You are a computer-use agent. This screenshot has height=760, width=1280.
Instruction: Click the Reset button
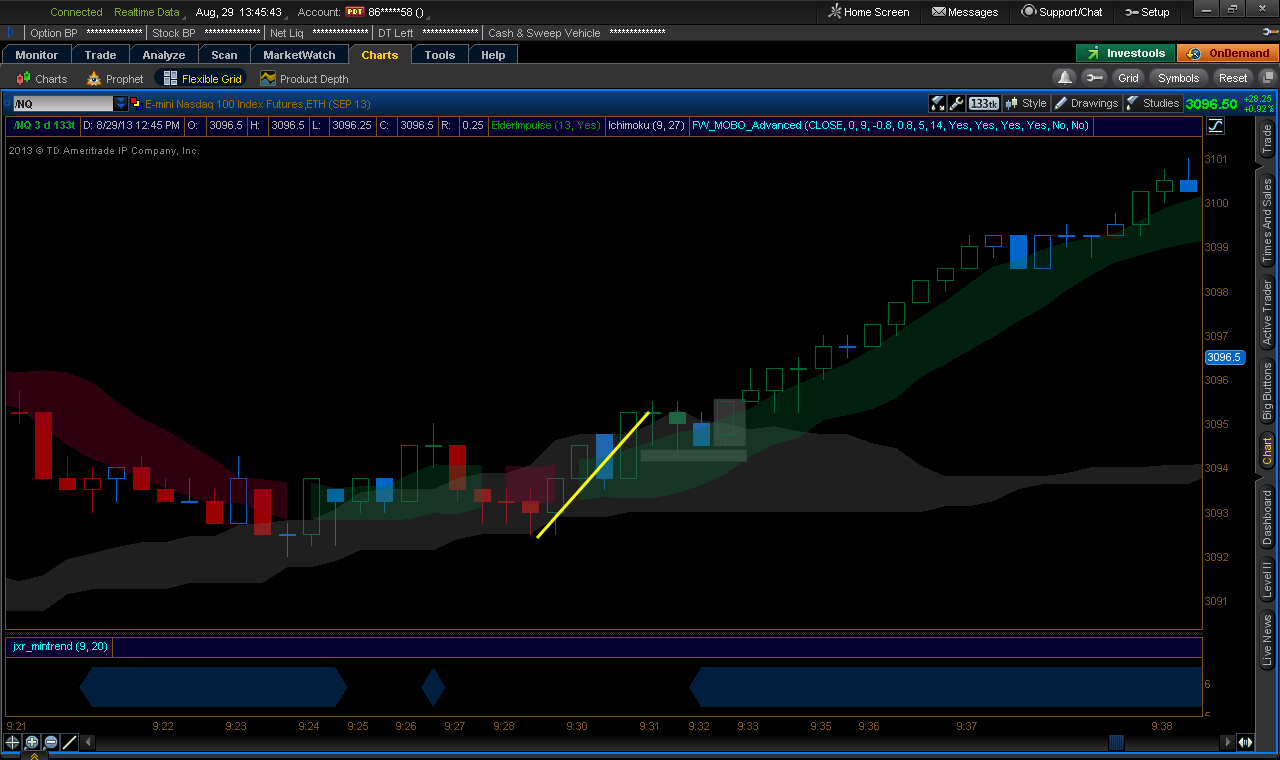1232,78
